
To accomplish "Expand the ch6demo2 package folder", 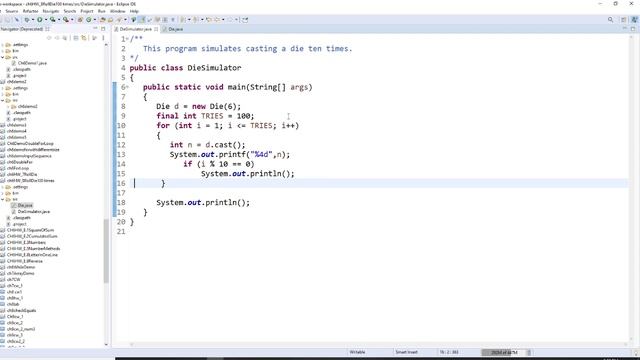I will click(x=8, y=107).
